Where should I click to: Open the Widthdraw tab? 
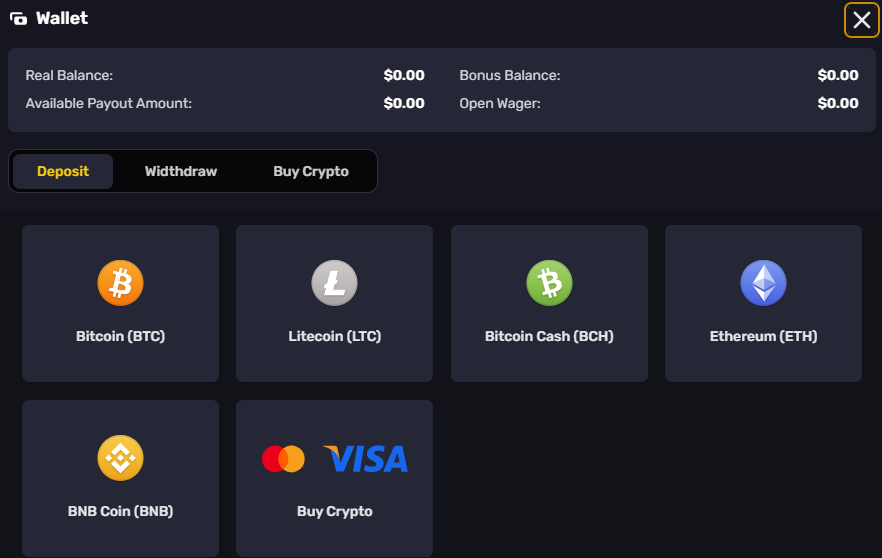pyautogui.click(x=181, y=171)
